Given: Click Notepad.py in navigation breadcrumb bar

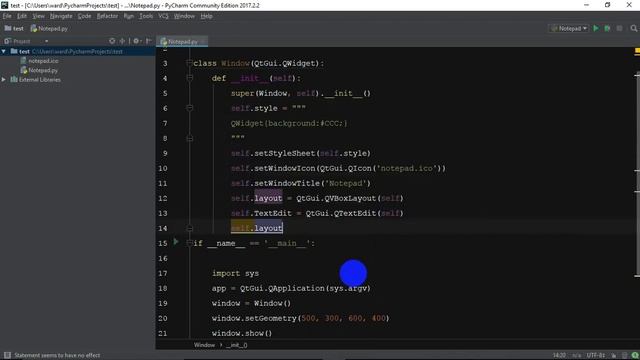Looking at the screenshot, I should (x=49, y=28).
